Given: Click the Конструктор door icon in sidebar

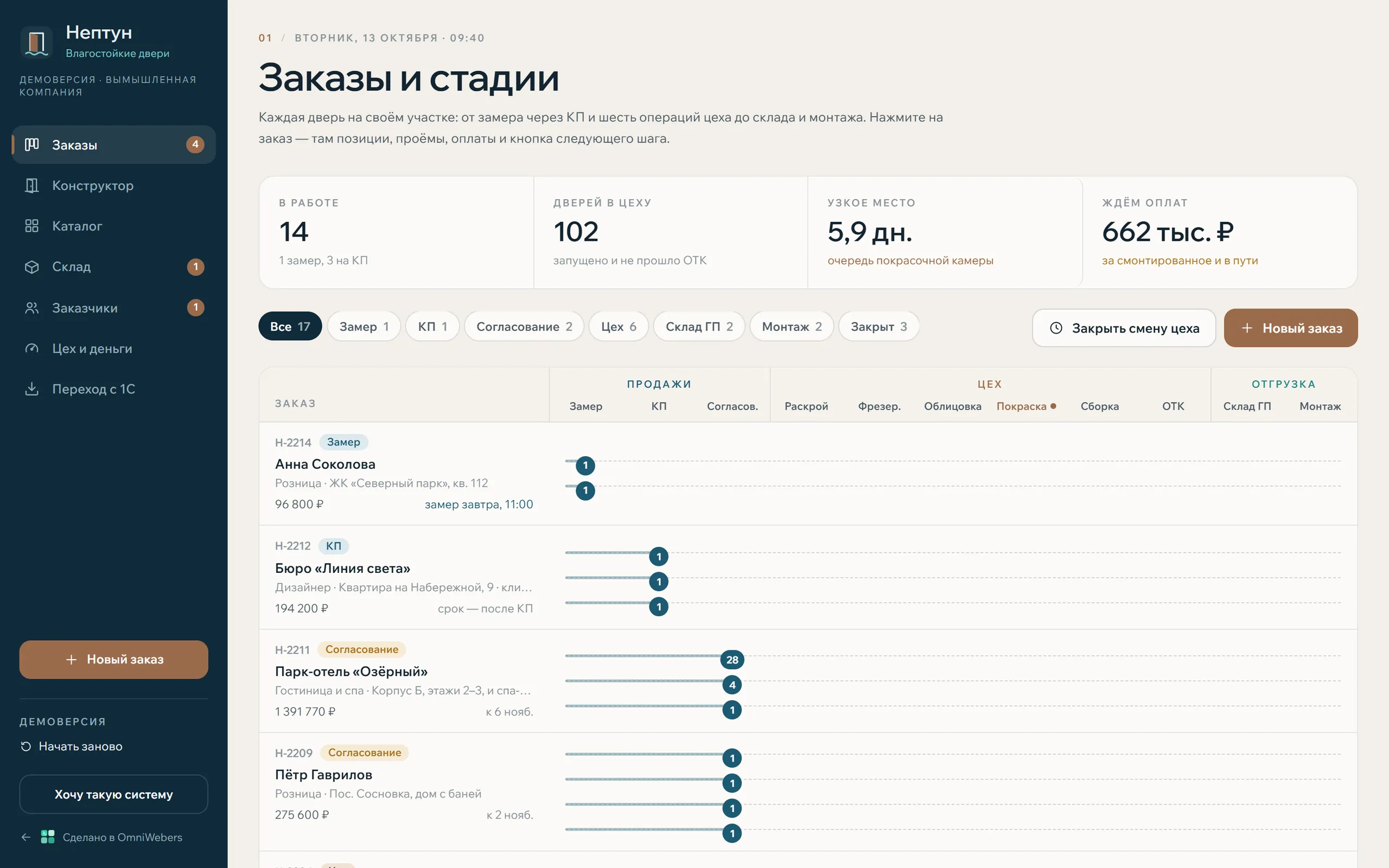Looking at the screenshot, I should coord(32,186).
